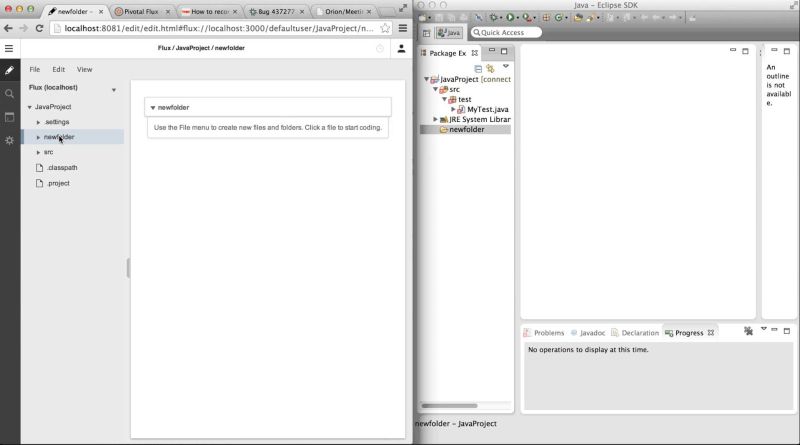Click the green Run button in Eclipse
The height and width of the screenshot is (445, 800).
pos(510,17)
